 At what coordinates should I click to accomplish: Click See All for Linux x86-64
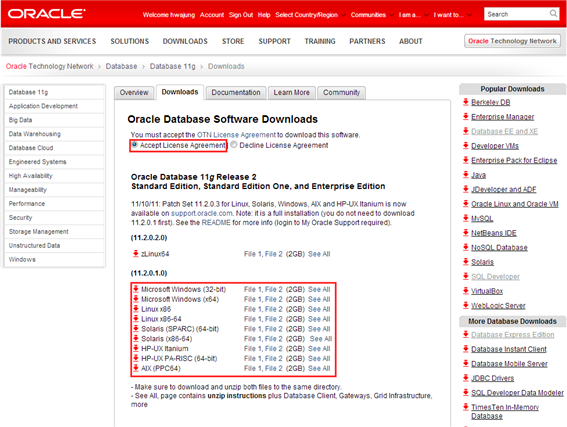319,319
